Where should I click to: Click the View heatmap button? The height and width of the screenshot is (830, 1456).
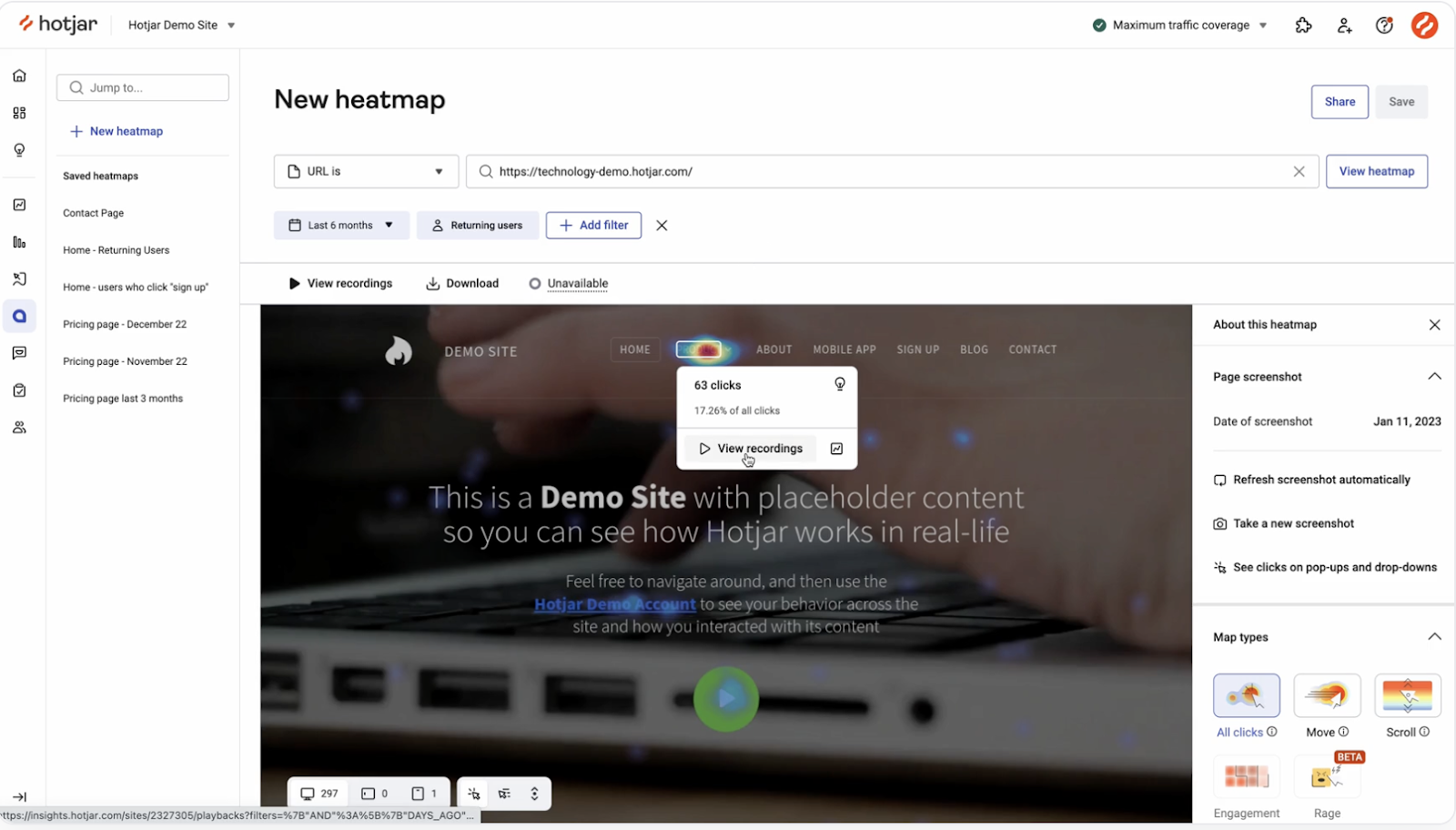1377,171
